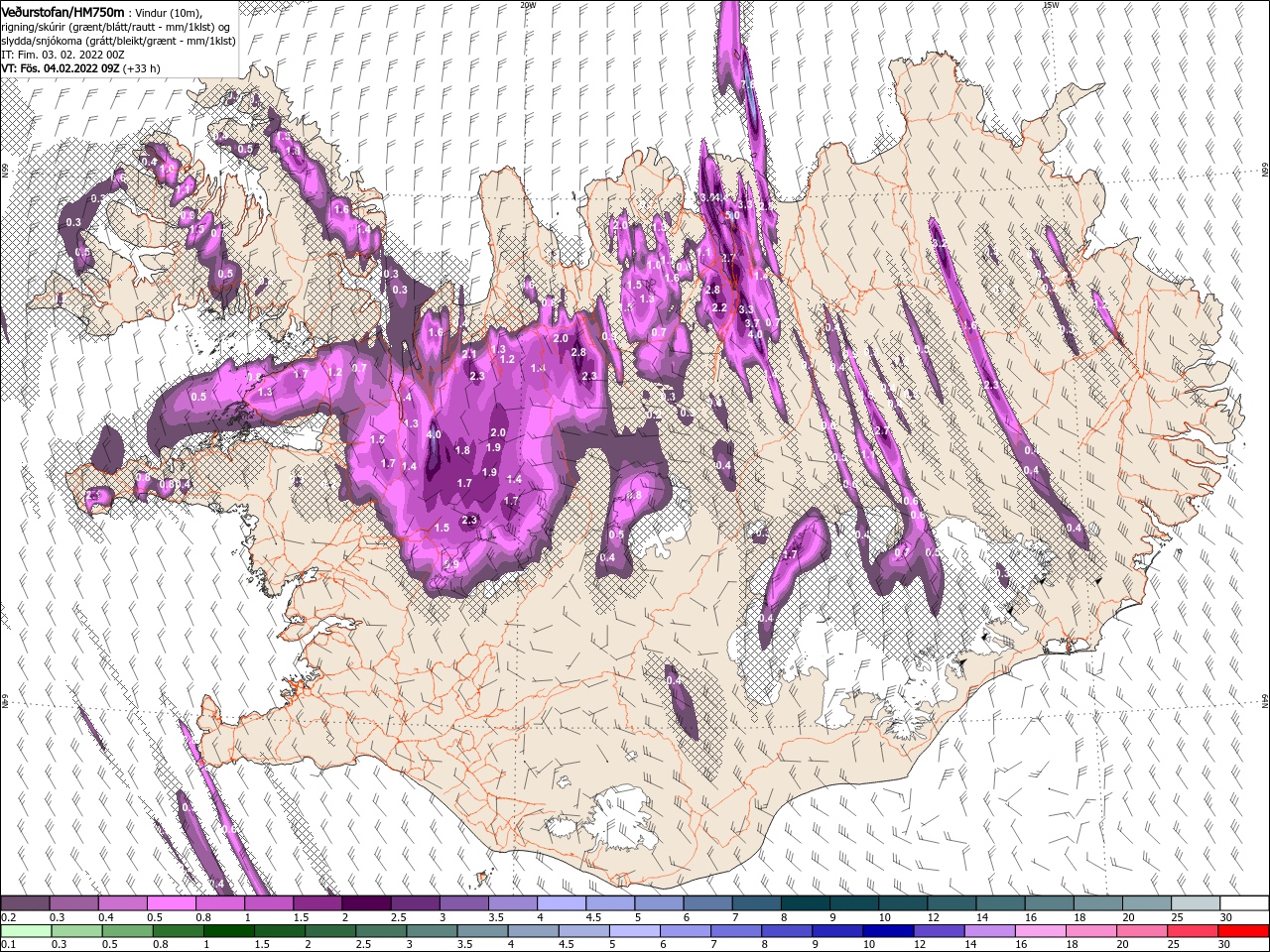Pick the 12 swatch in upper snow legend

coord(952,903)
